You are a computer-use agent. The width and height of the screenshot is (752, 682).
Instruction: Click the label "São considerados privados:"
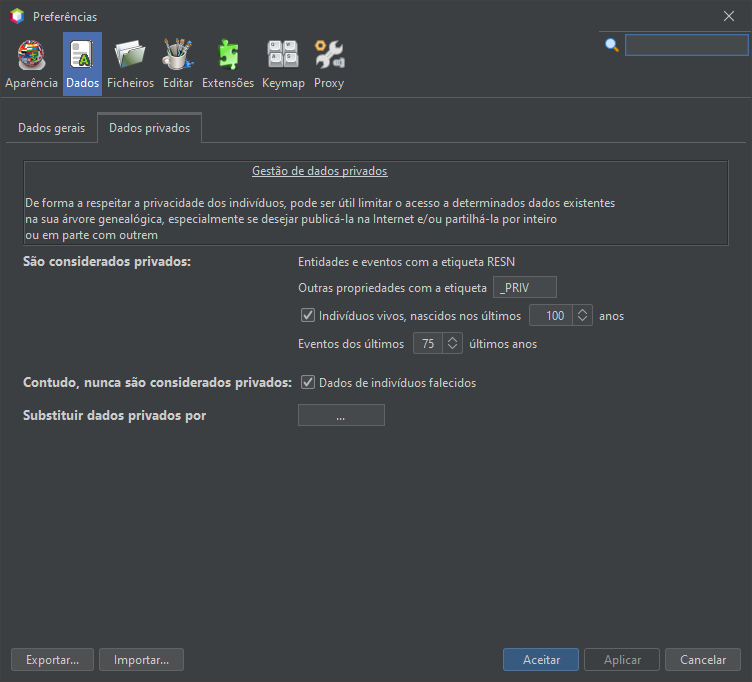pos(107,262)
